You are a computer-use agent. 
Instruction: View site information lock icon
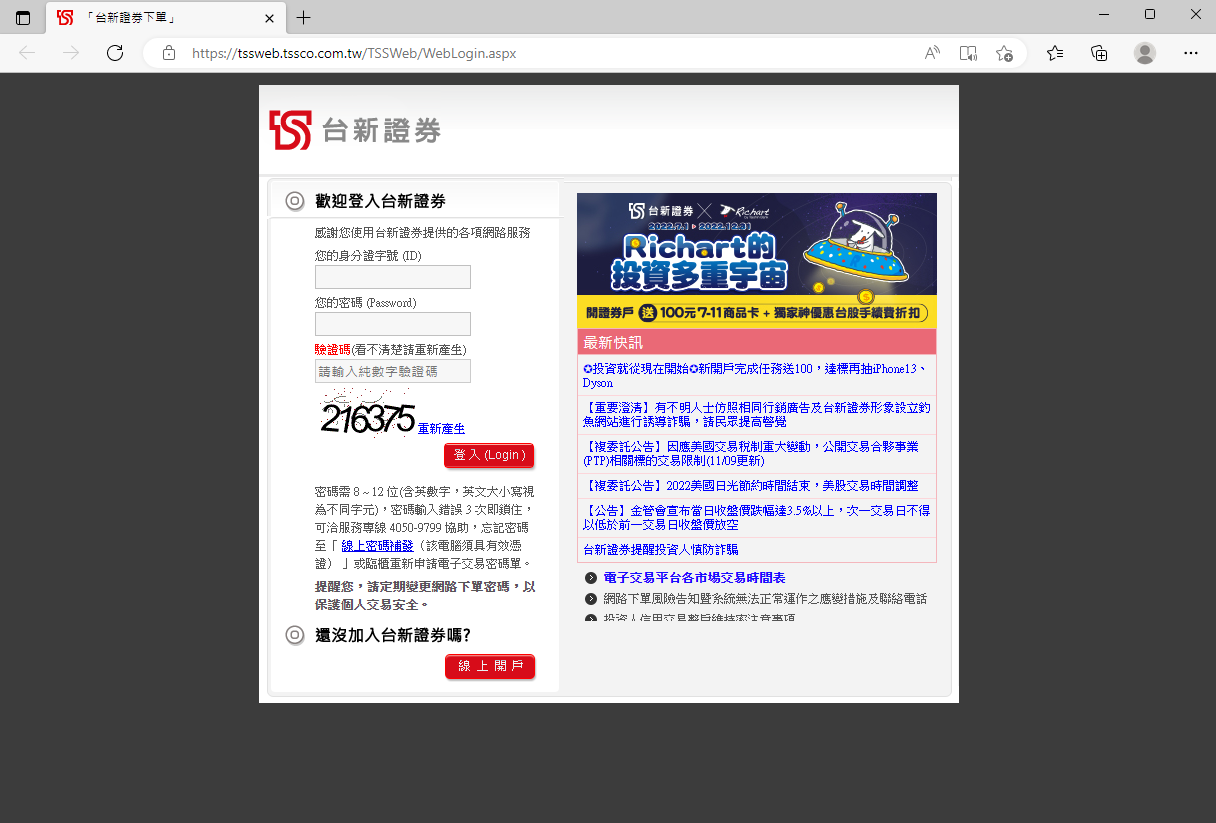[x=169, y=53]
